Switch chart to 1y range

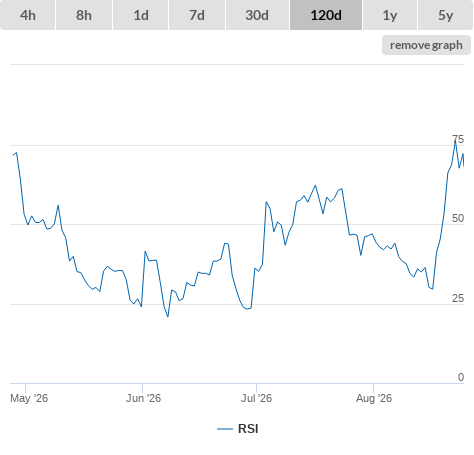[x=390, y=15]
